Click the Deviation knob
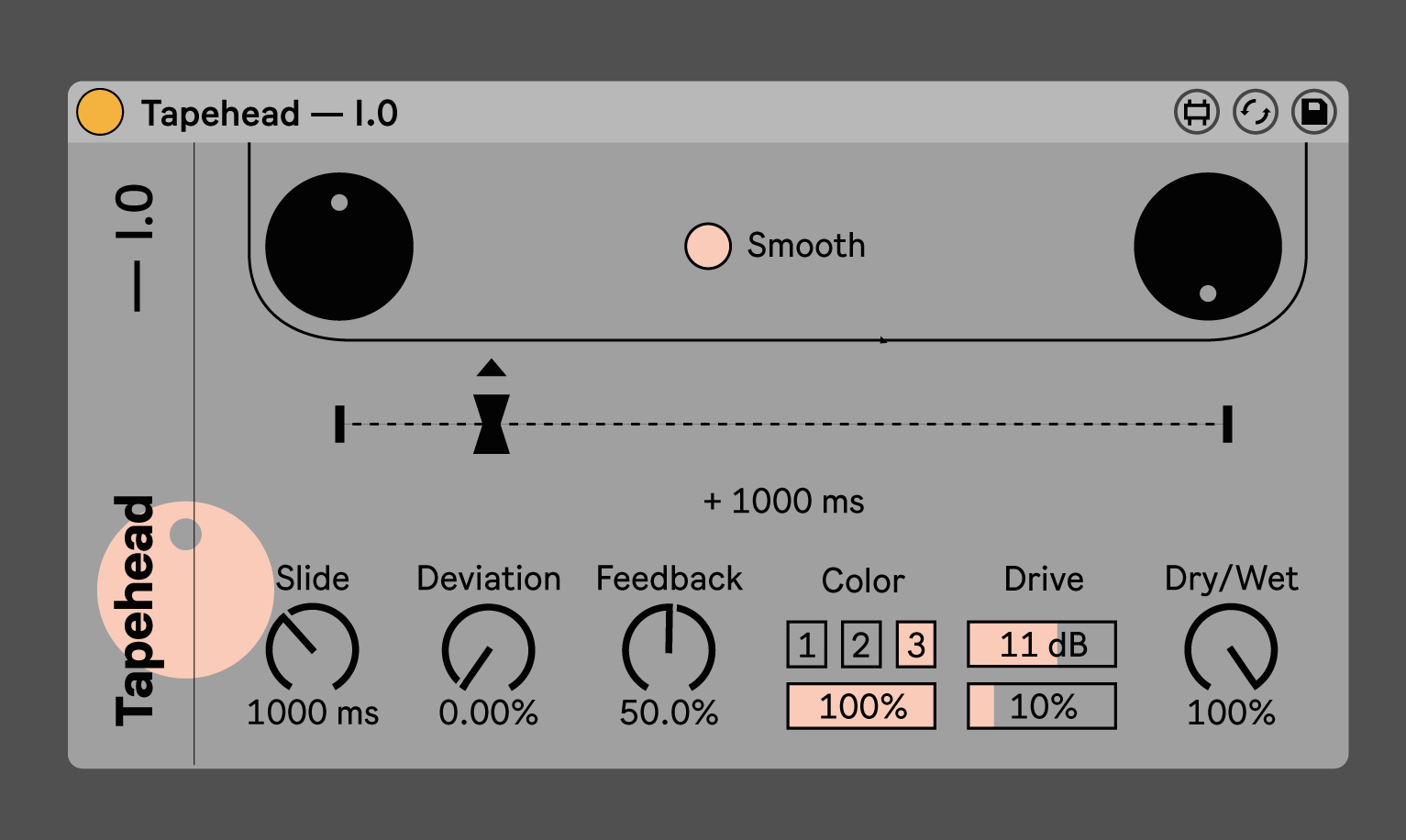The image size is (1406, 840). coord(488,649)
